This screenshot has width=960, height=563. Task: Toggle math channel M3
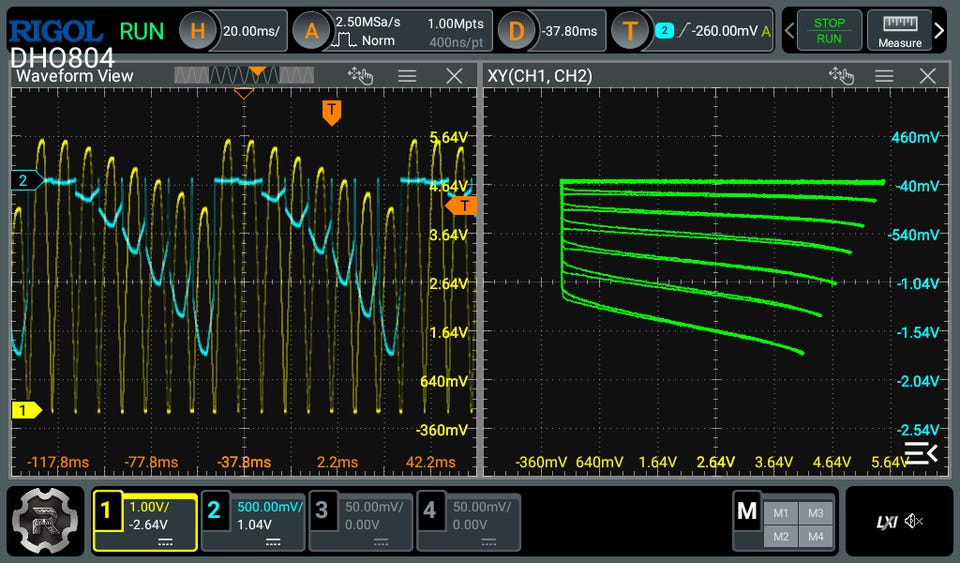click(816, 513)
